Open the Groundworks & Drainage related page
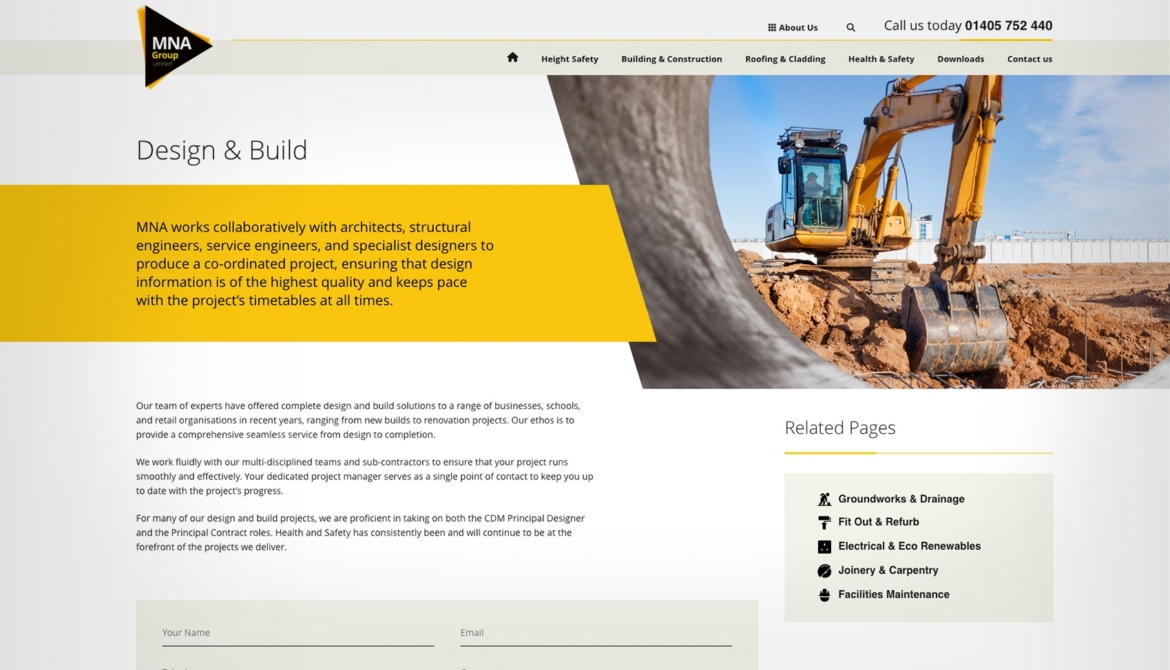This screenshot has width=1170, height=670. click(901, 499)
